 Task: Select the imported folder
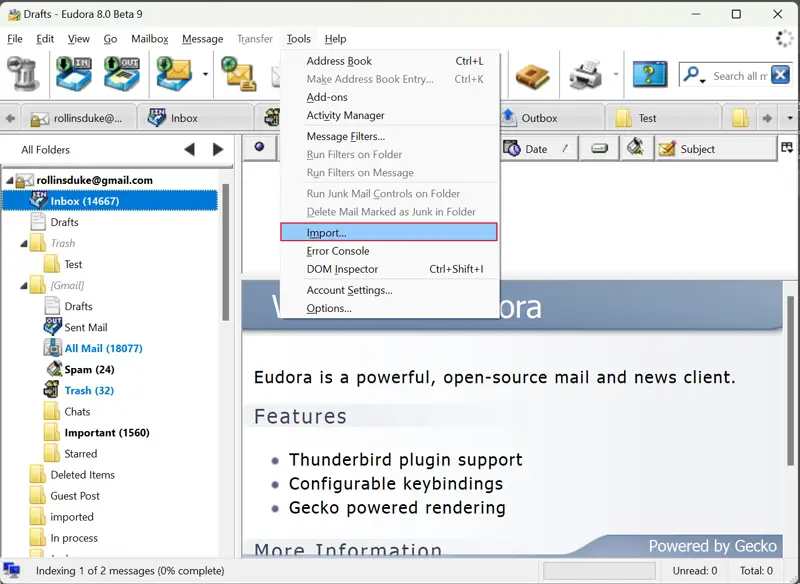coord(72,517)
